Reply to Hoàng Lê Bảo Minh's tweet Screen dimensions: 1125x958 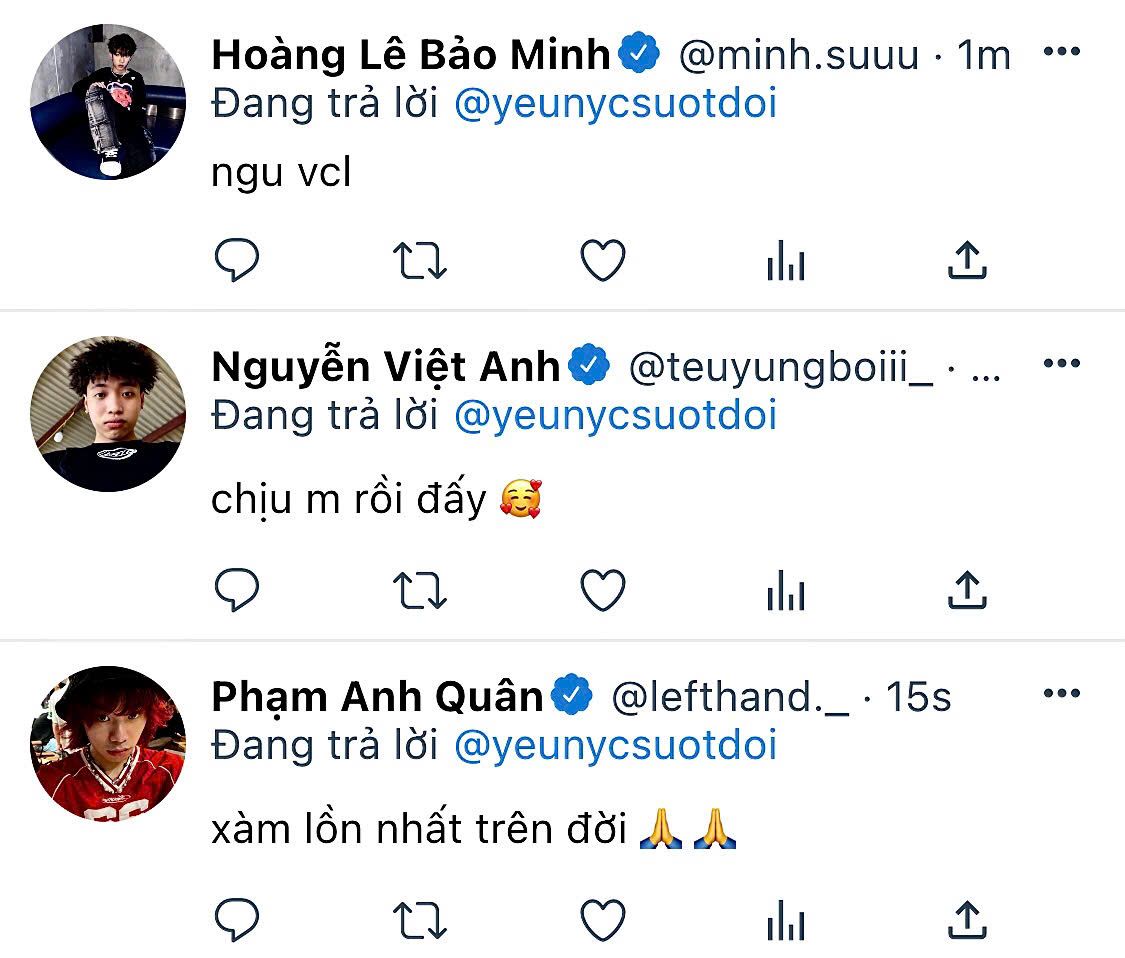[237, 261]
